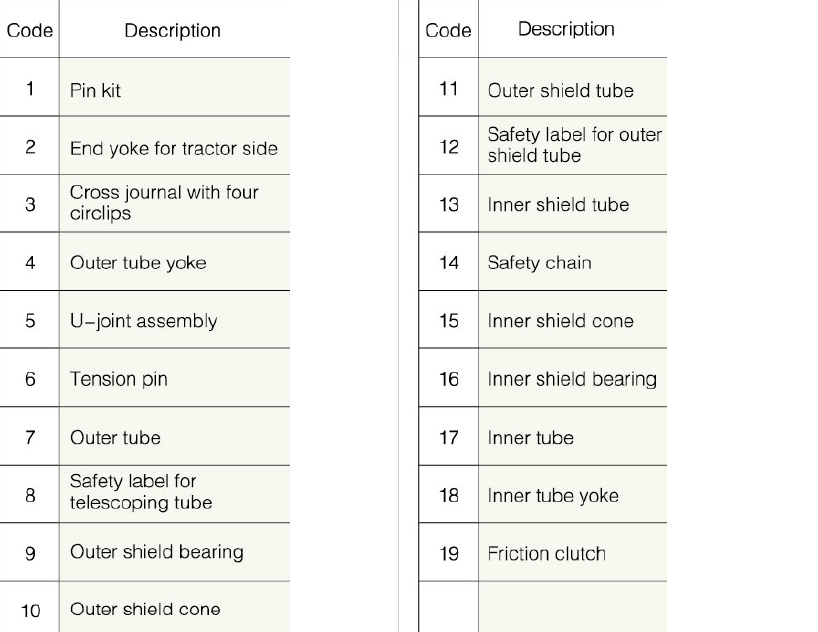Click the 'Inner shield bearing' description
The height and width of the screenshot is (632, 818).
(x=572, y=379)
